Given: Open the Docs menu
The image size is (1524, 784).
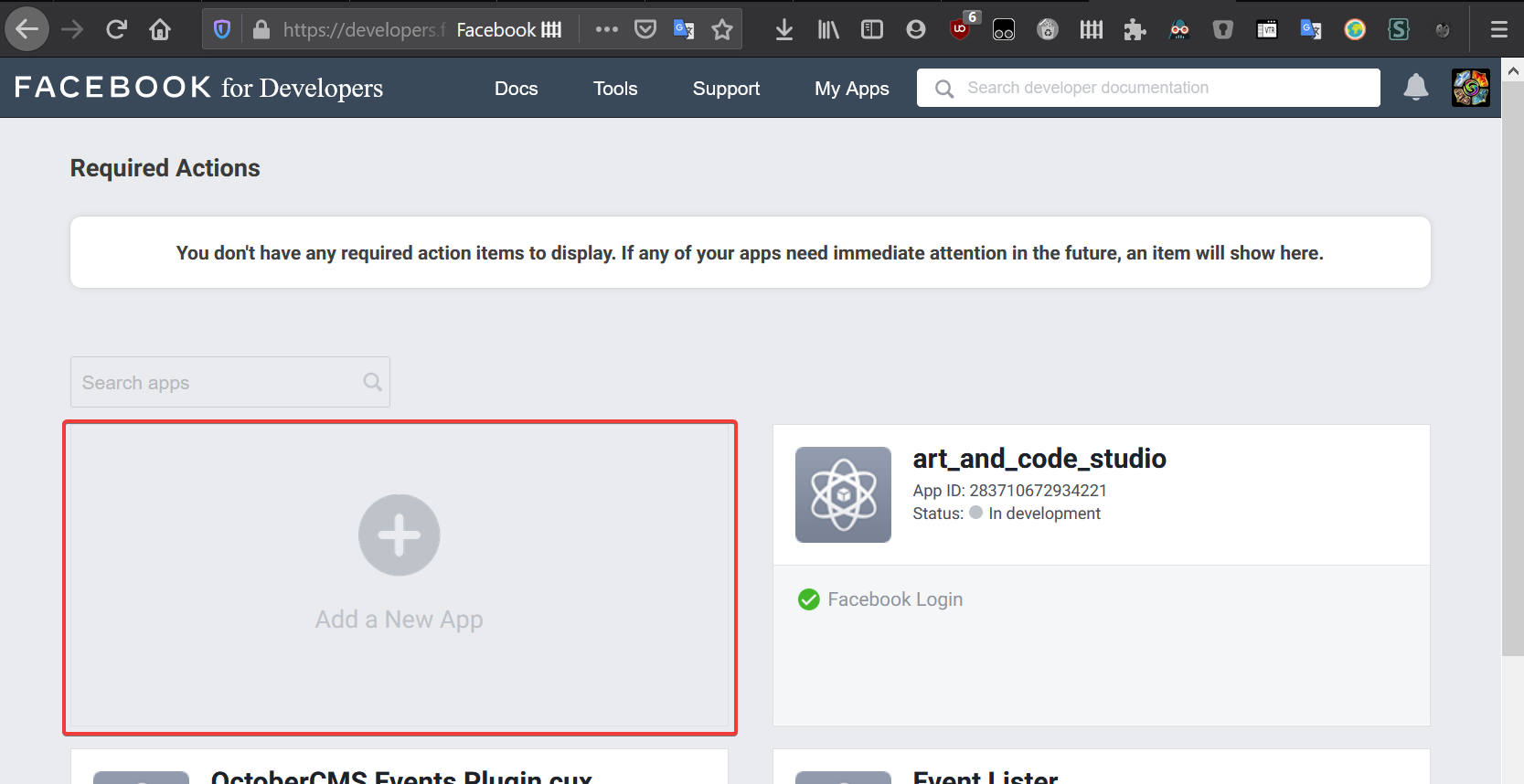Looking at the screenshot, I should 517,89.
